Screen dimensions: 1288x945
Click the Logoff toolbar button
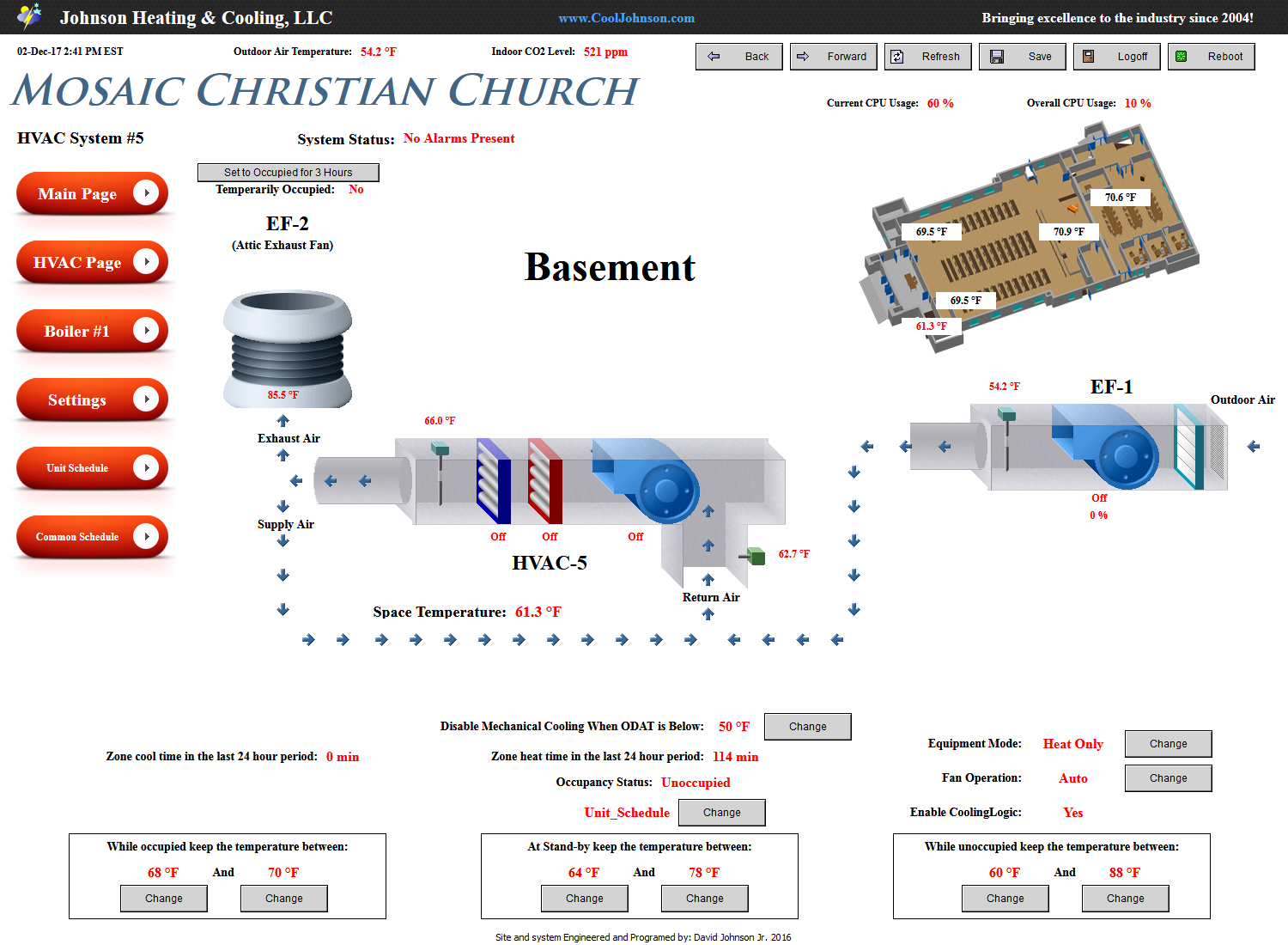click(x=1116, y=57)
